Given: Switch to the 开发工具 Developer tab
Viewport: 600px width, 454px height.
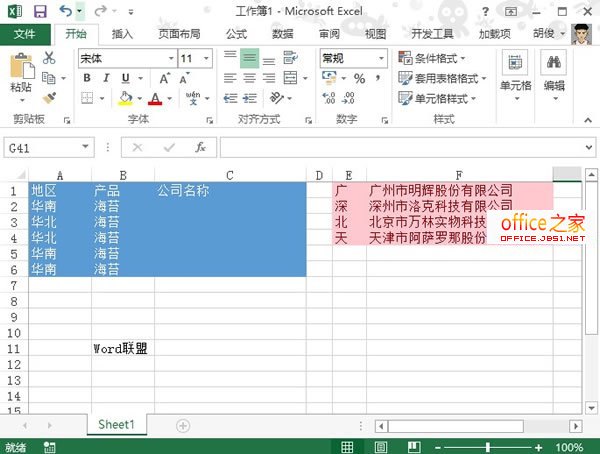Looking at the screenshot, I should 432,34.
